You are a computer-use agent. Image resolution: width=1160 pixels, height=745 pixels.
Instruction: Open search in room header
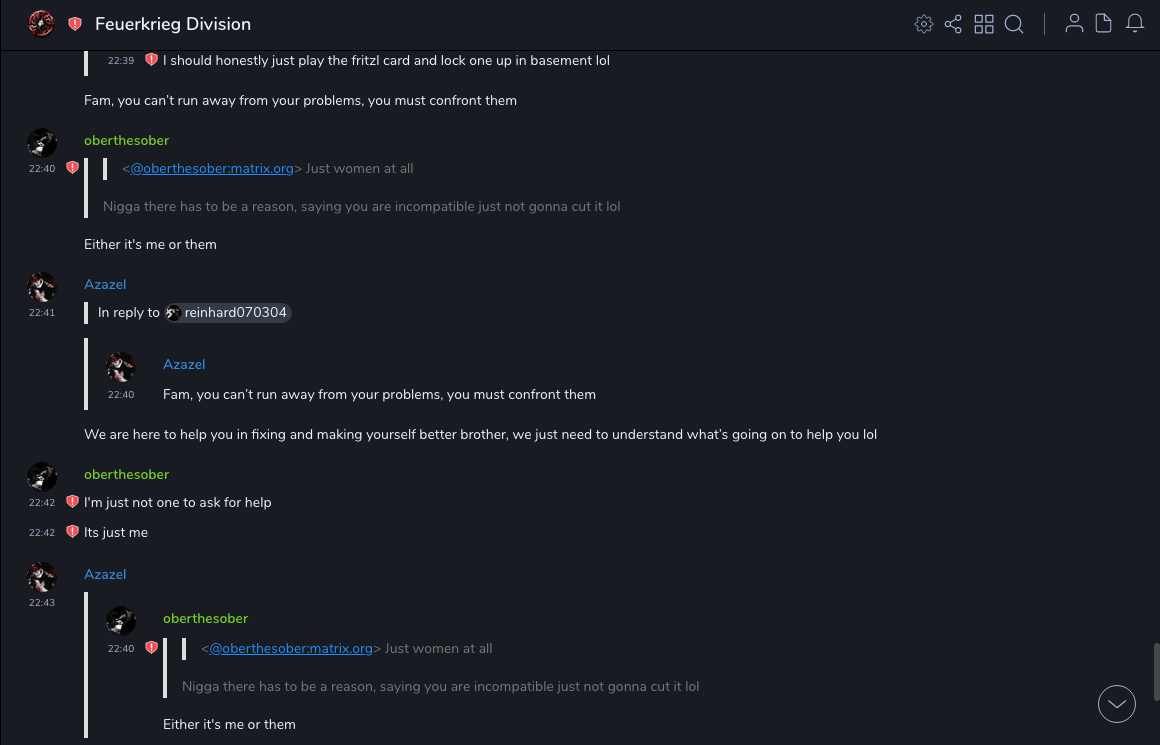1014,24
